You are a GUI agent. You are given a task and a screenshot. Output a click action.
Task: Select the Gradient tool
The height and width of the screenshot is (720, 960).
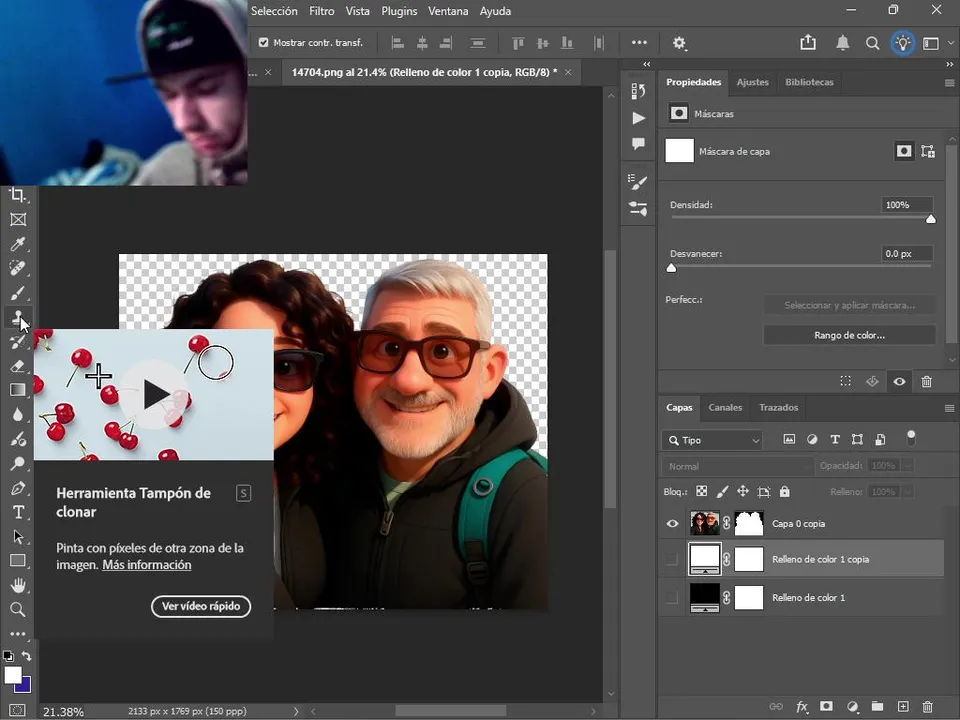click(x=18, y=390)
